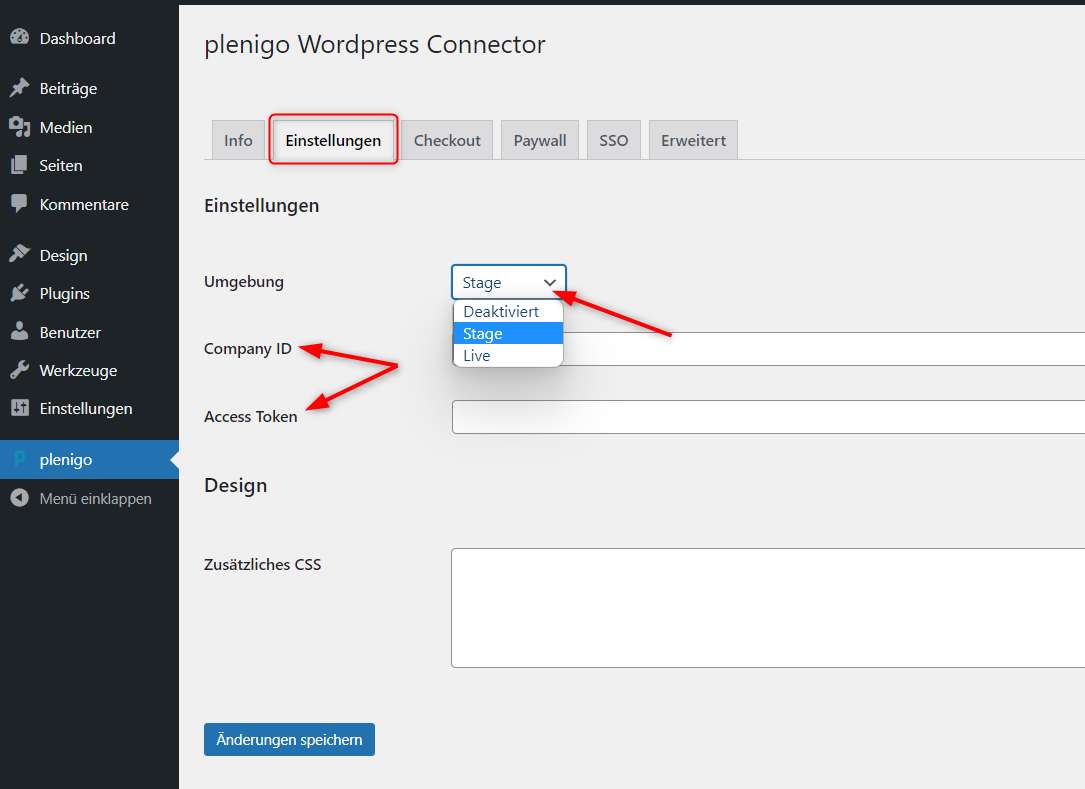
Task: Click the Design section heading
Action: pos(235,485)
